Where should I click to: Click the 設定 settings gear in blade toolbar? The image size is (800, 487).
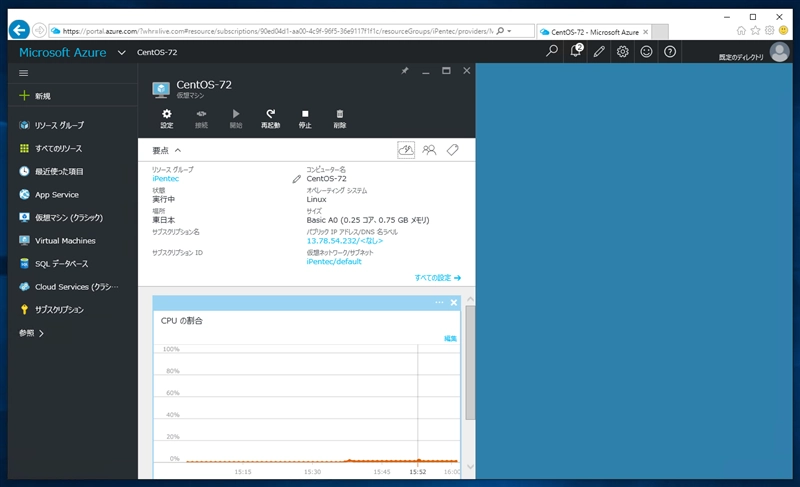click(167, 118)
